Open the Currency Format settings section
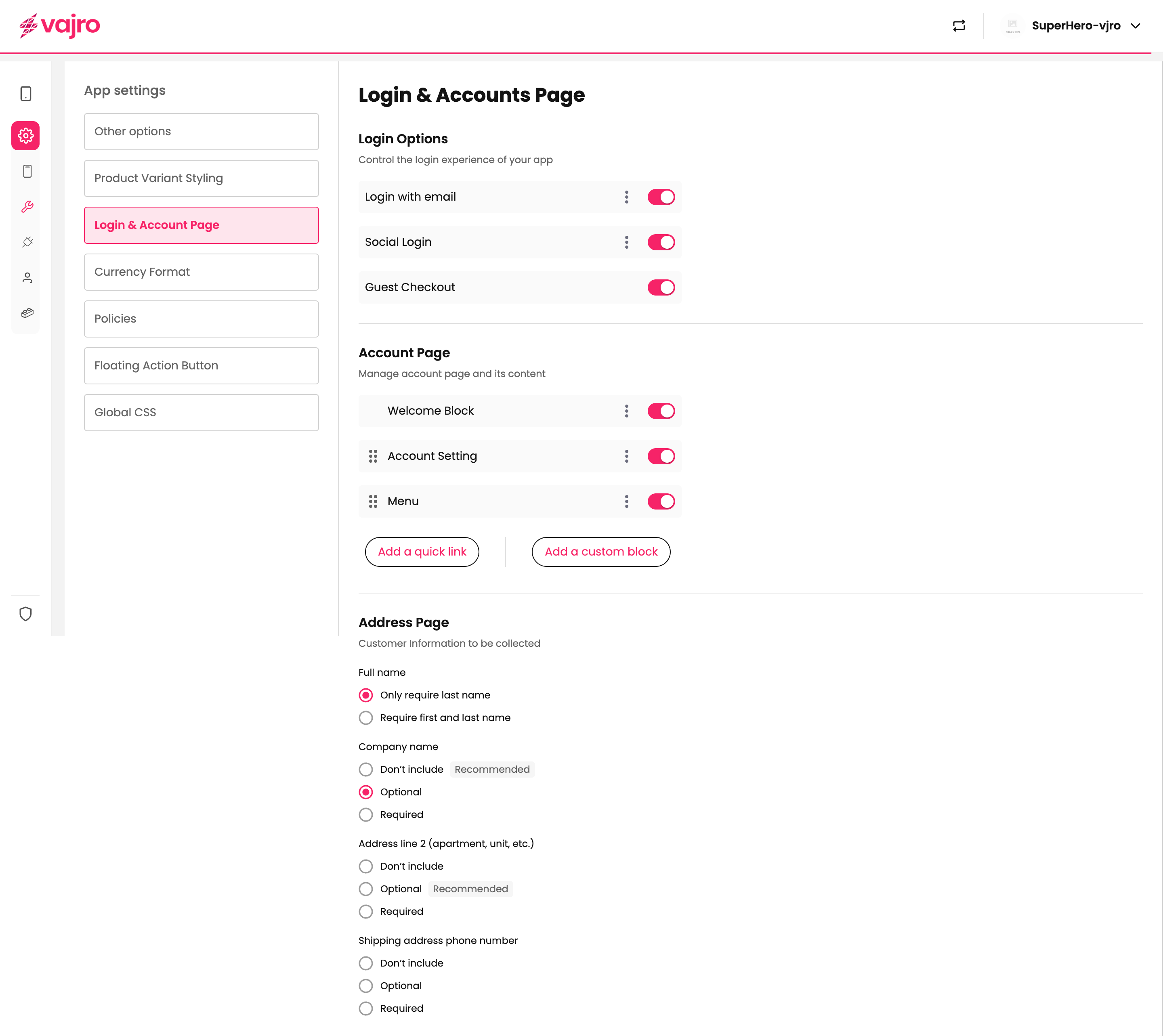1163x1036 pixels. click(201, 272)
